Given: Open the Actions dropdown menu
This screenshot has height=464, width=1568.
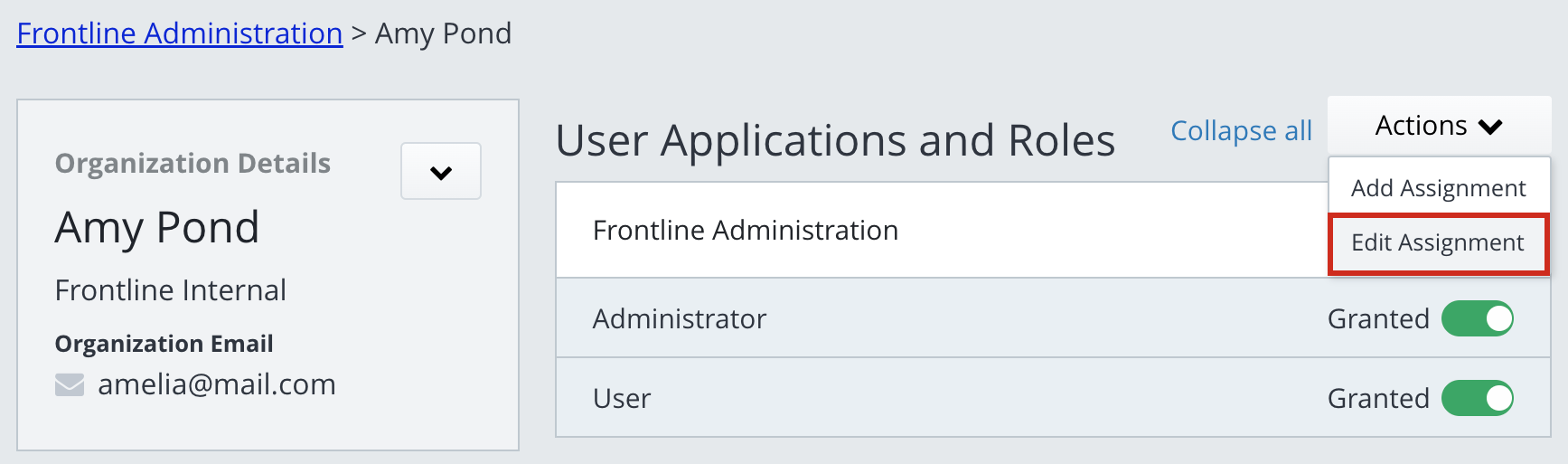Looking at the screenshot, I should click(1439, 126).
